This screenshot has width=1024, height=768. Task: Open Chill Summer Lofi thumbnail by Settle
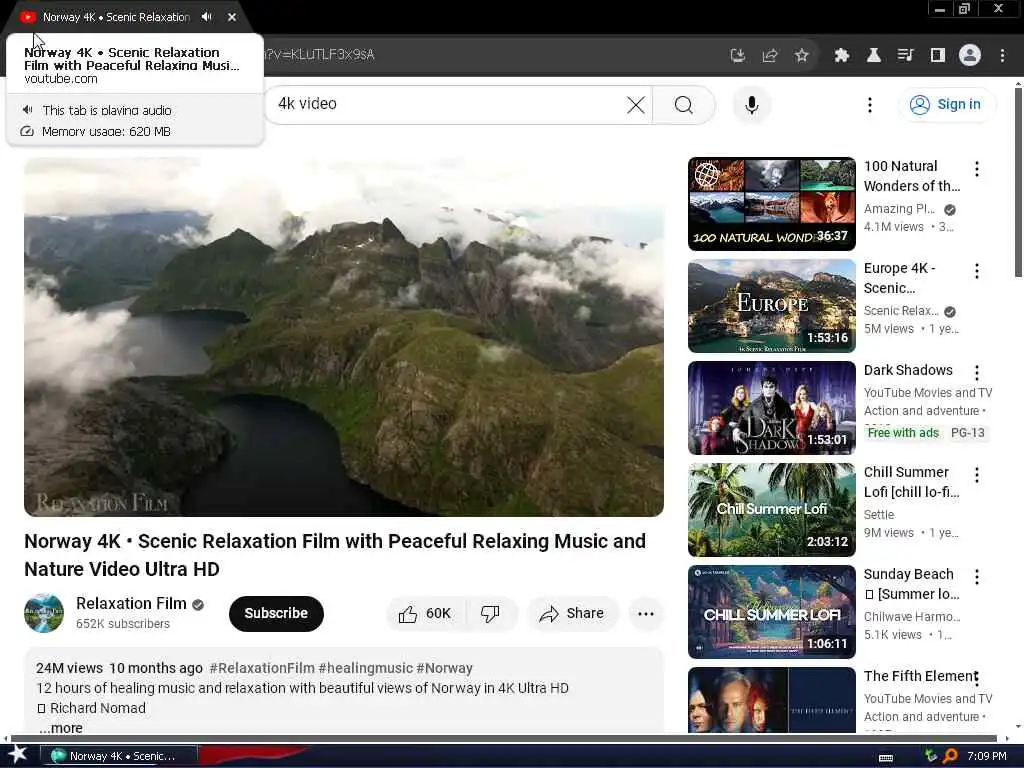tap(771, 509)
